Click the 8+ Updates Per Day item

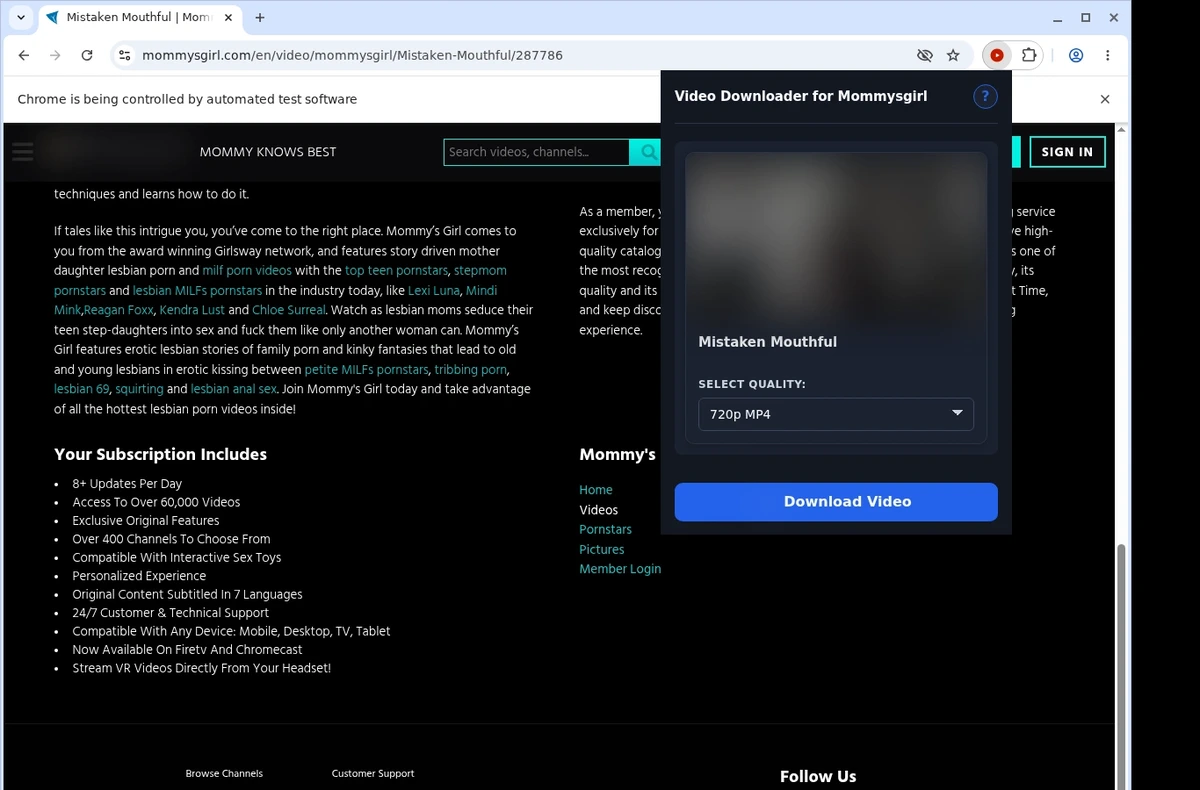(x=127, y=484)
